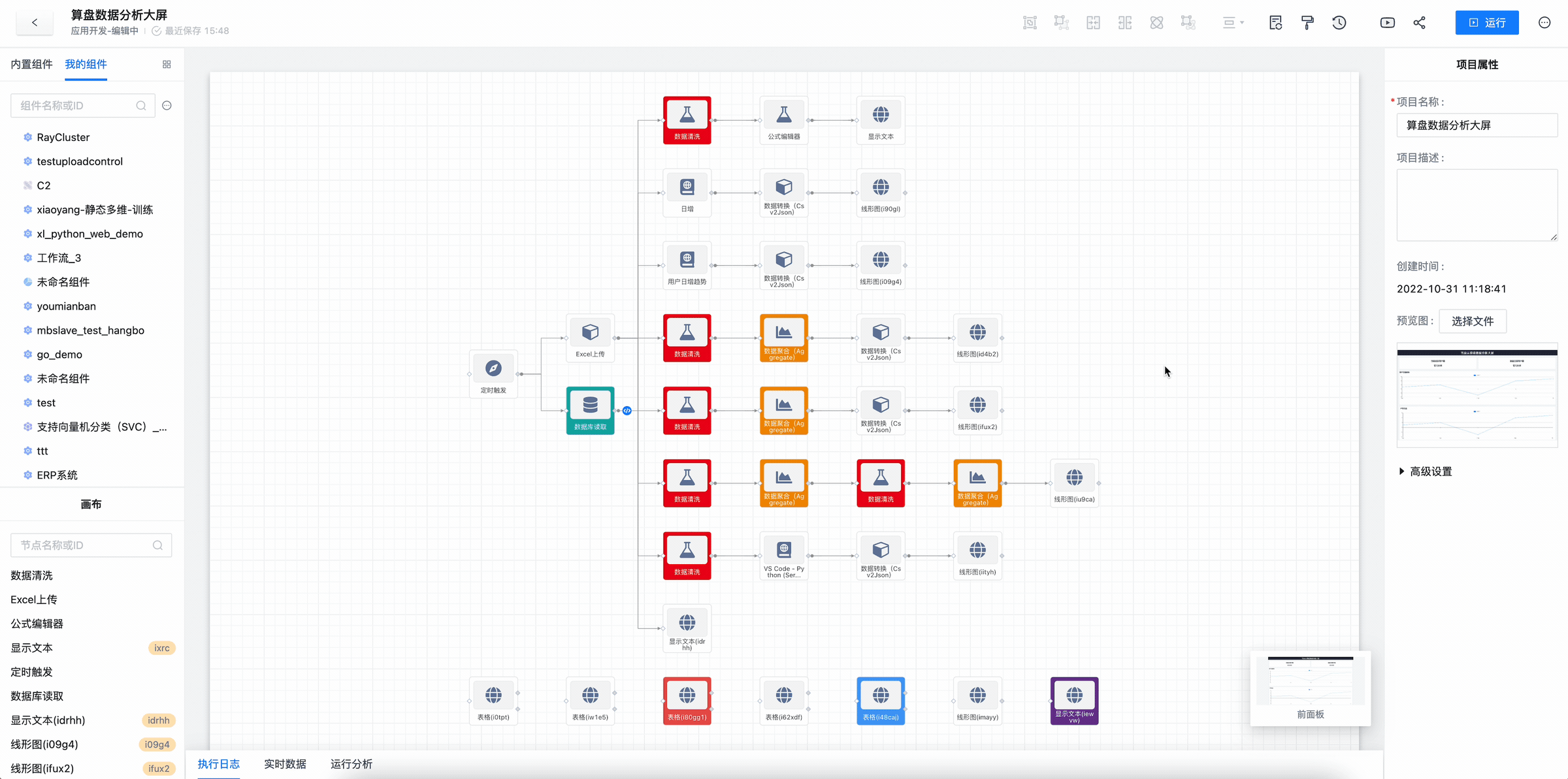Select the purple 显示文本(iewvw) node
Image resolution: width=1568 pixels, height=779 pixels.
[x=1074, y=701]
